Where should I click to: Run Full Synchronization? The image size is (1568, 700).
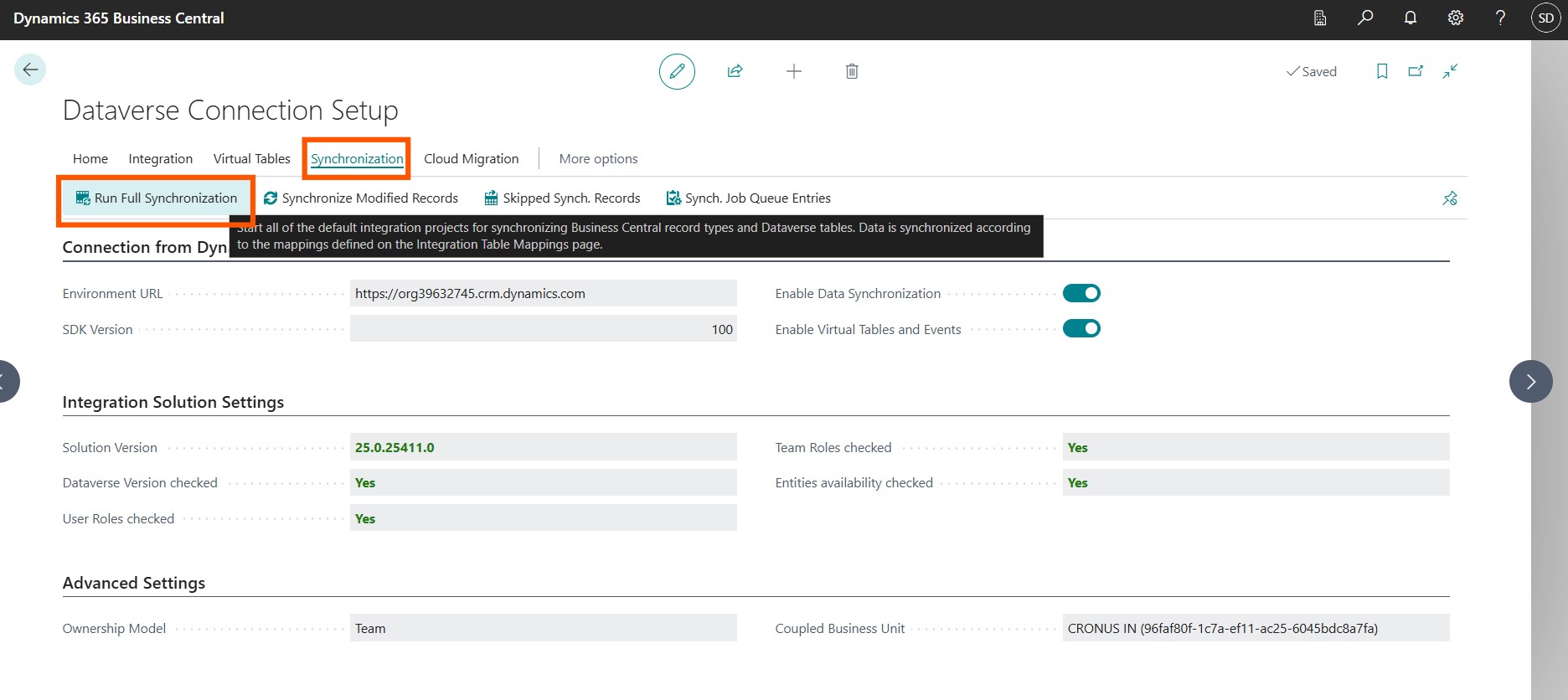(x=157, y=198)
